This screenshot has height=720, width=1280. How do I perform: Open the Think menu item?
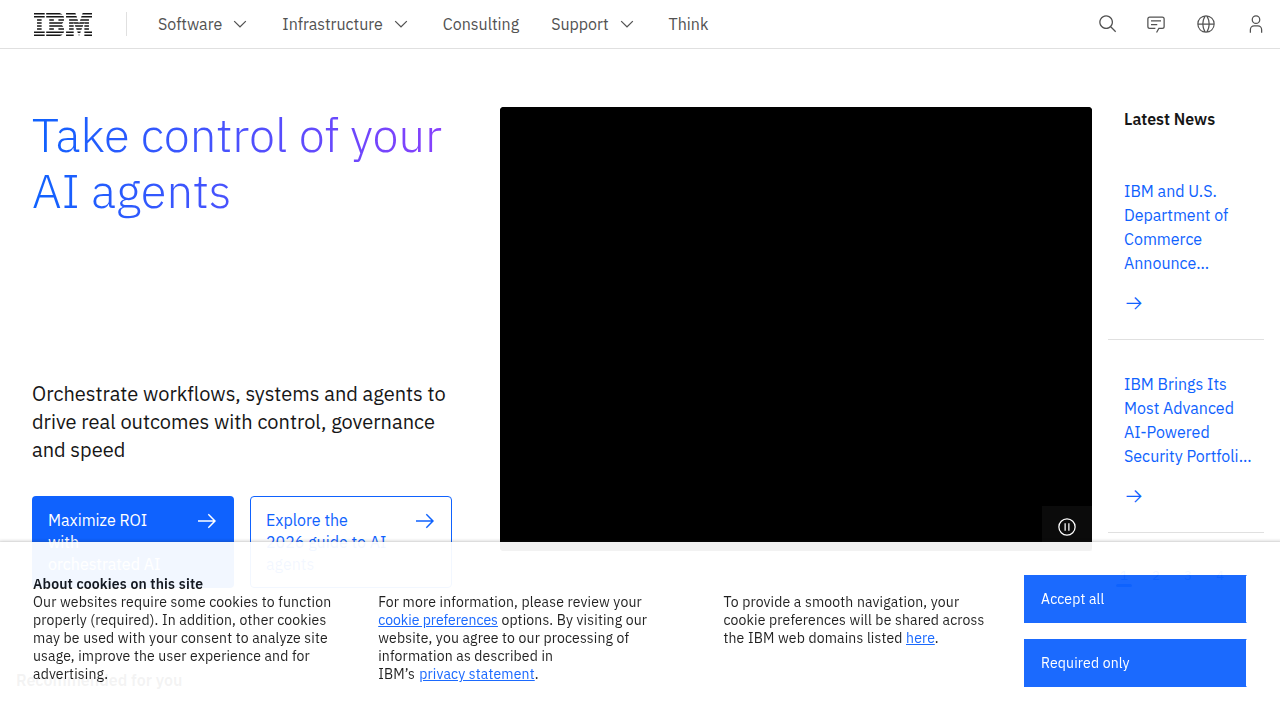click(x=688, y=24)
